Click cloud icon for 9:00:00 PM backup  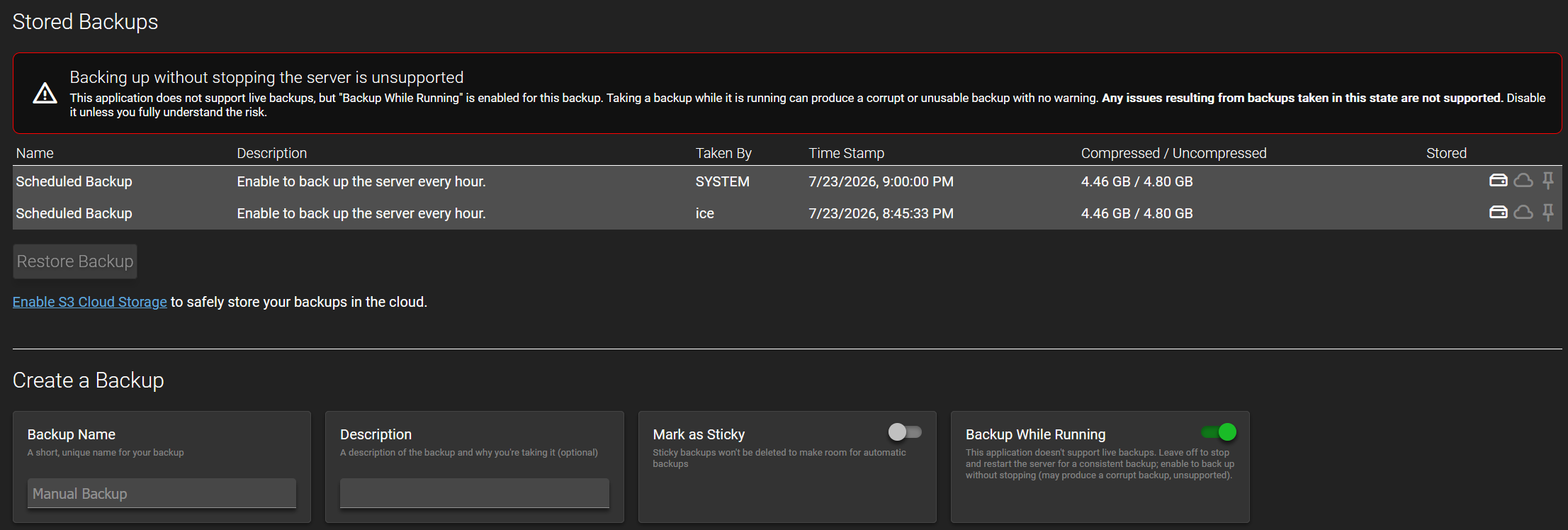tap(1523, 181)
